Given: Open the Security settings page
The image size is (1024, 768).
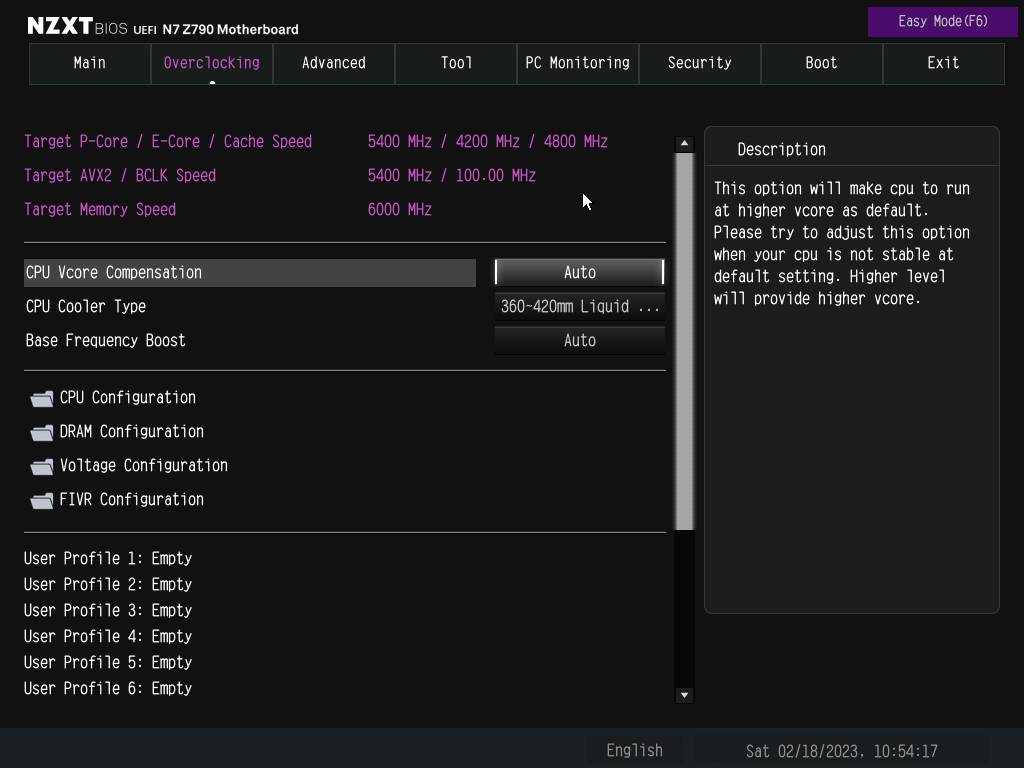Looking at the screenshot, I should pos(699,63).
